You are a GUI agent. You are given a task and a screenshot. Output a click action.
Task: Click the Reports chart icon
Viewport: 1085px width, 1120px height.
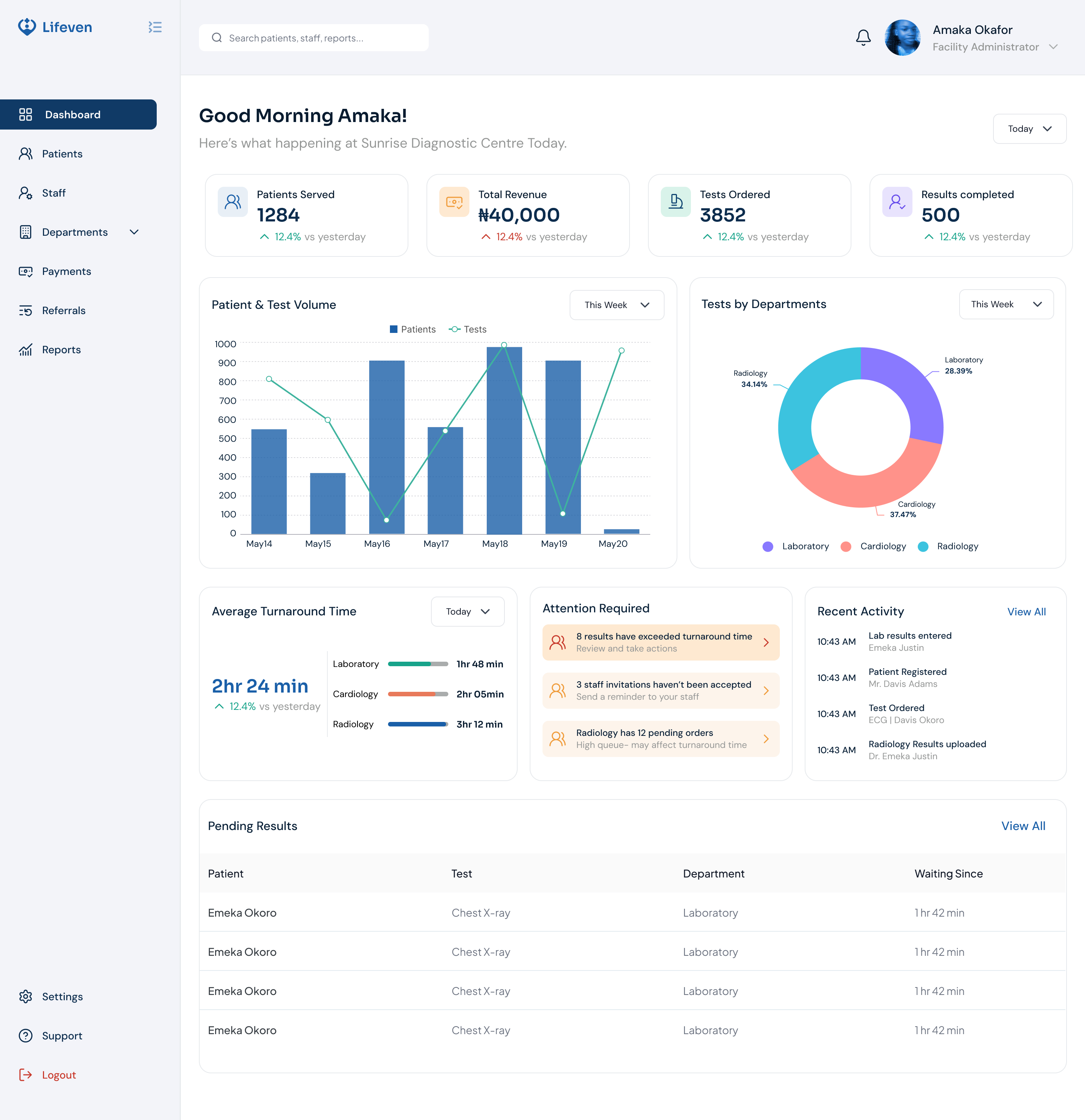coord(26,350)
